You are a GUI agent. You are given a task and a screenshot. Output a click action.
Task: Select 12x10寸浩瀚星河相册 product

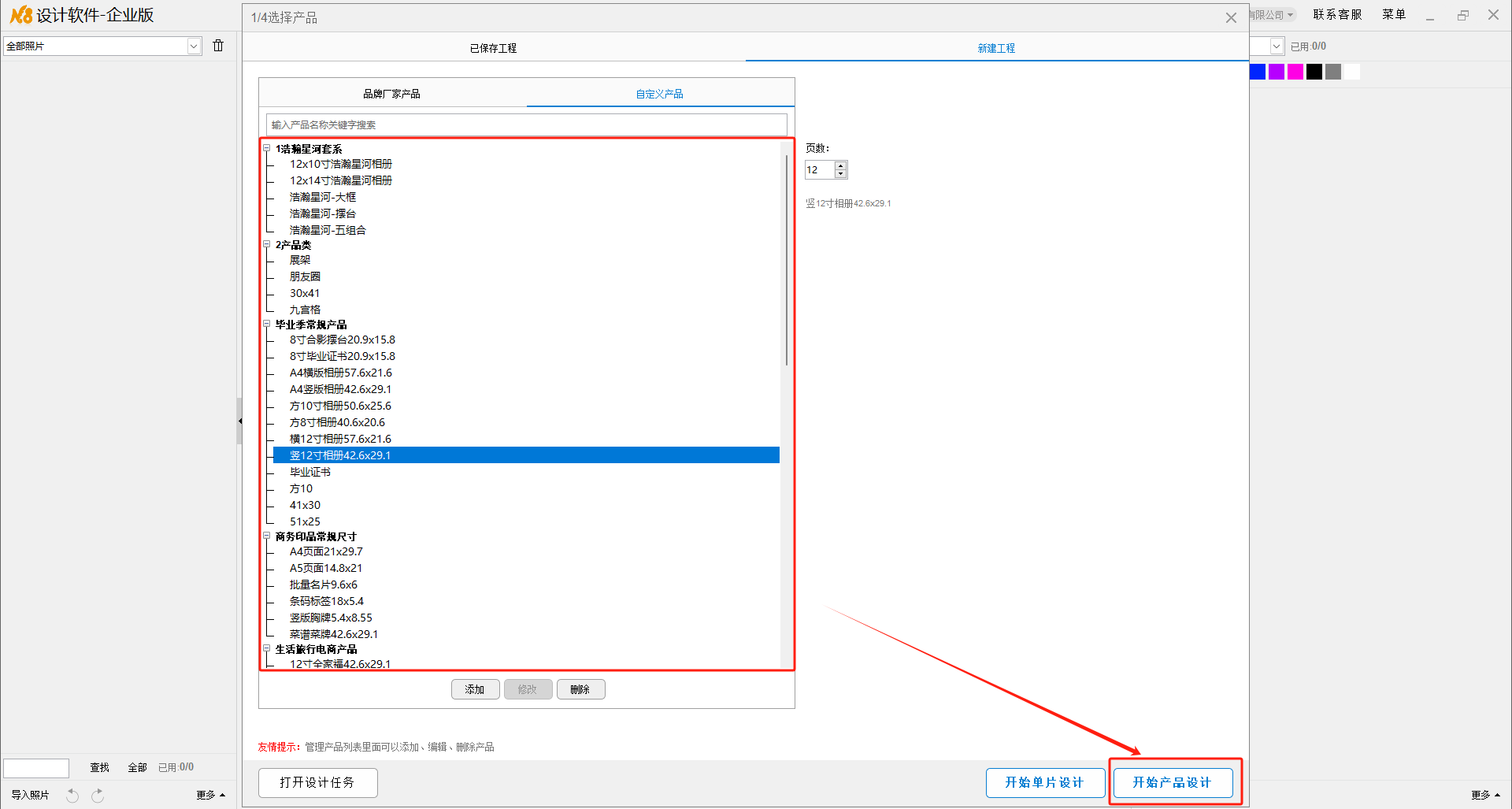pos(341,164)
